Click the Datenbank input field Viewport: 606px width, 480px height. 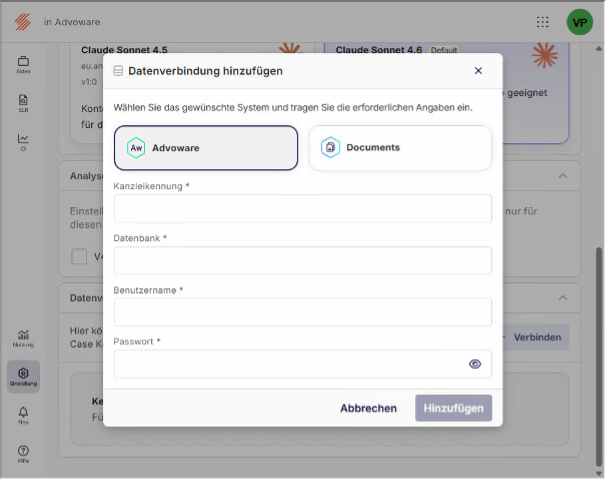click(x=303, y=260)
